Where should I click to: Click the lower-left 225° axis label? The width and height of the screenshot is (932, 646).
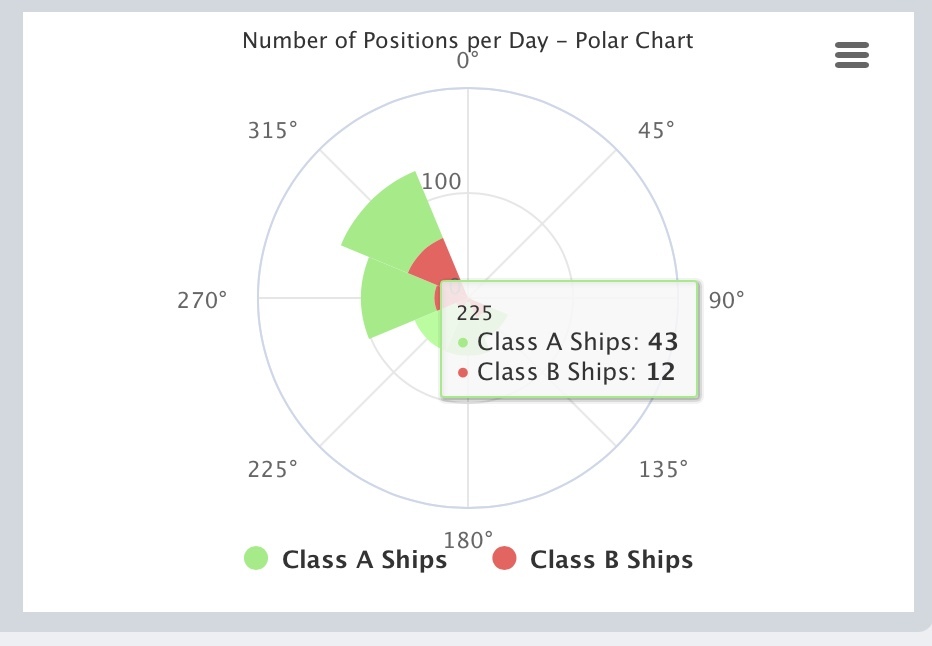pos(272,469)
